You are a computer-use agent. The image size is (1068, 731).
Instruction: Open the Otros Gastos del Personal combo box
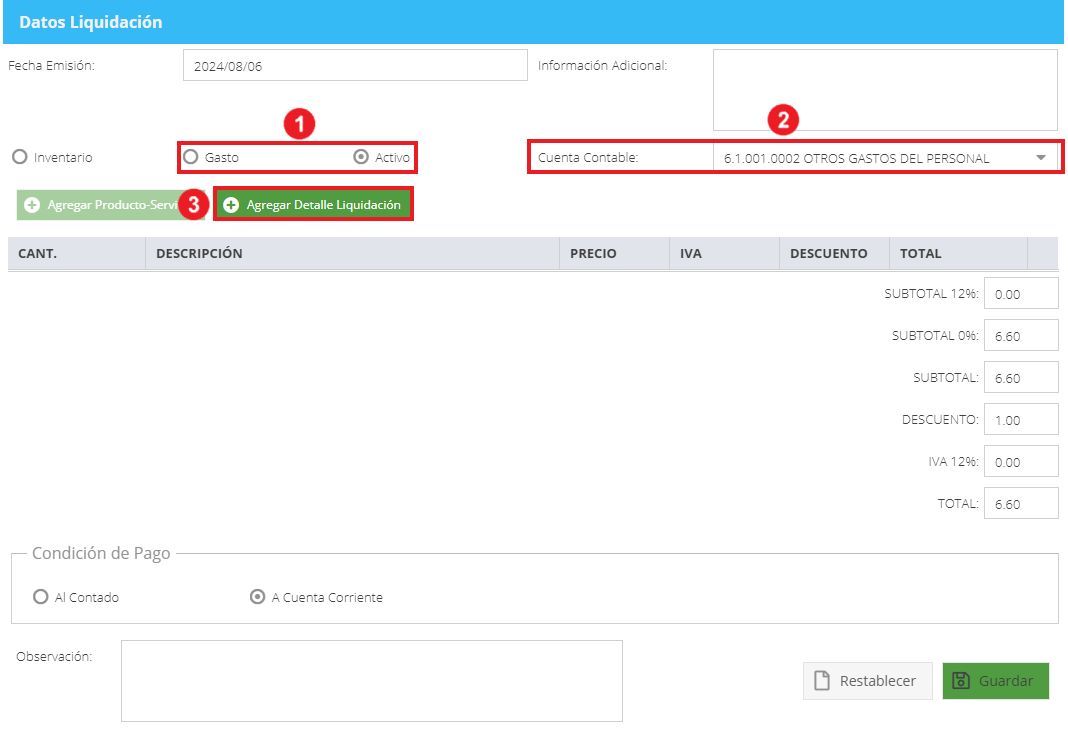tap(885, 158)
